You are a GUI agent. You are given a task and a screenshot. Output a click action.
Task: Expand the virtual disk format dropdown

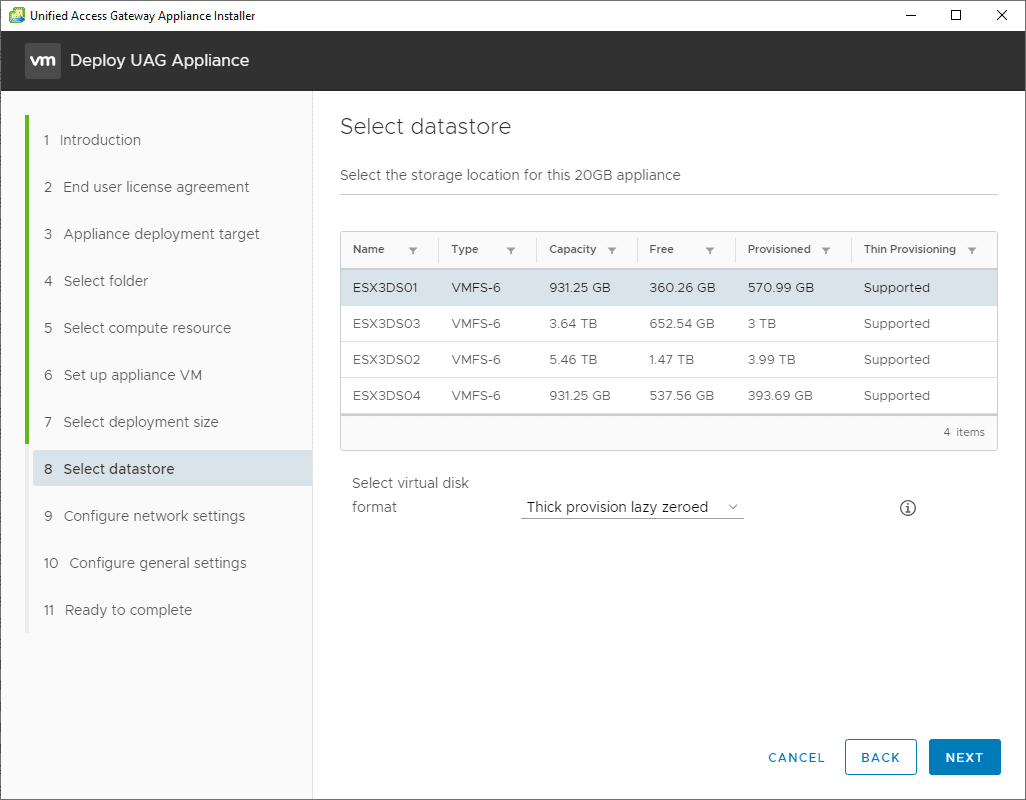click(632, 508)
